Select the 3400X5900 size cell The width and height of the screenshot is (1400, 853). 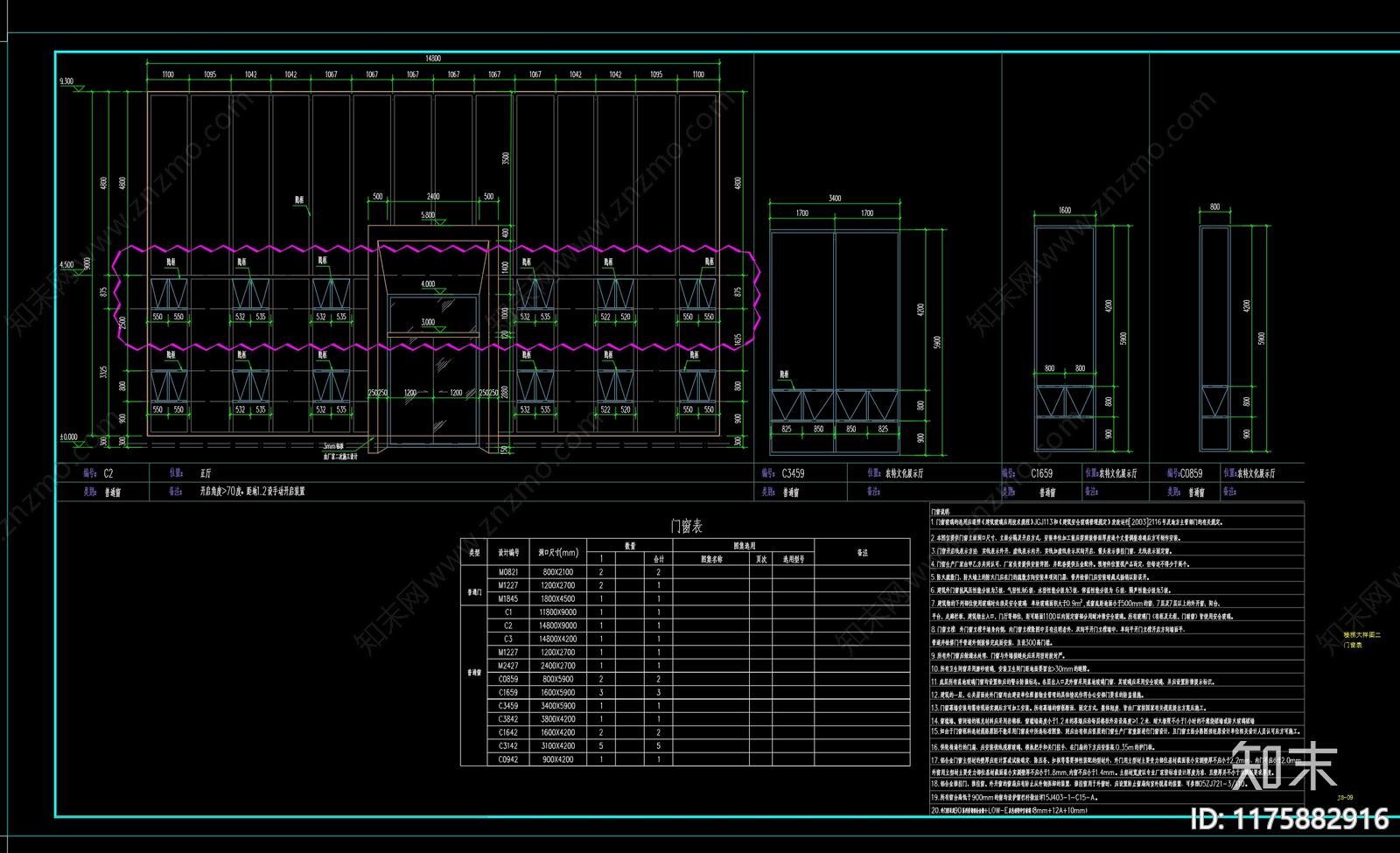(x=558, y=706)
